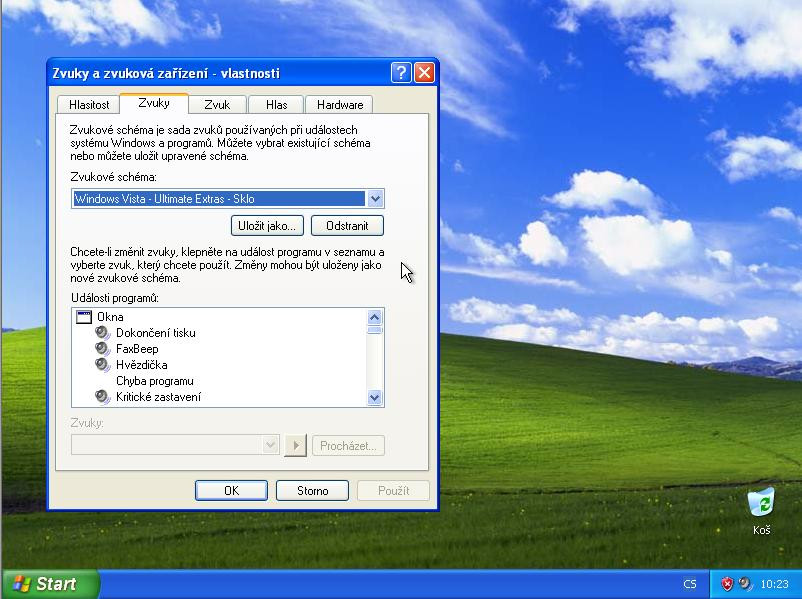Click the Uložit jako... button
802x599 pixels.
pos(267,226)
